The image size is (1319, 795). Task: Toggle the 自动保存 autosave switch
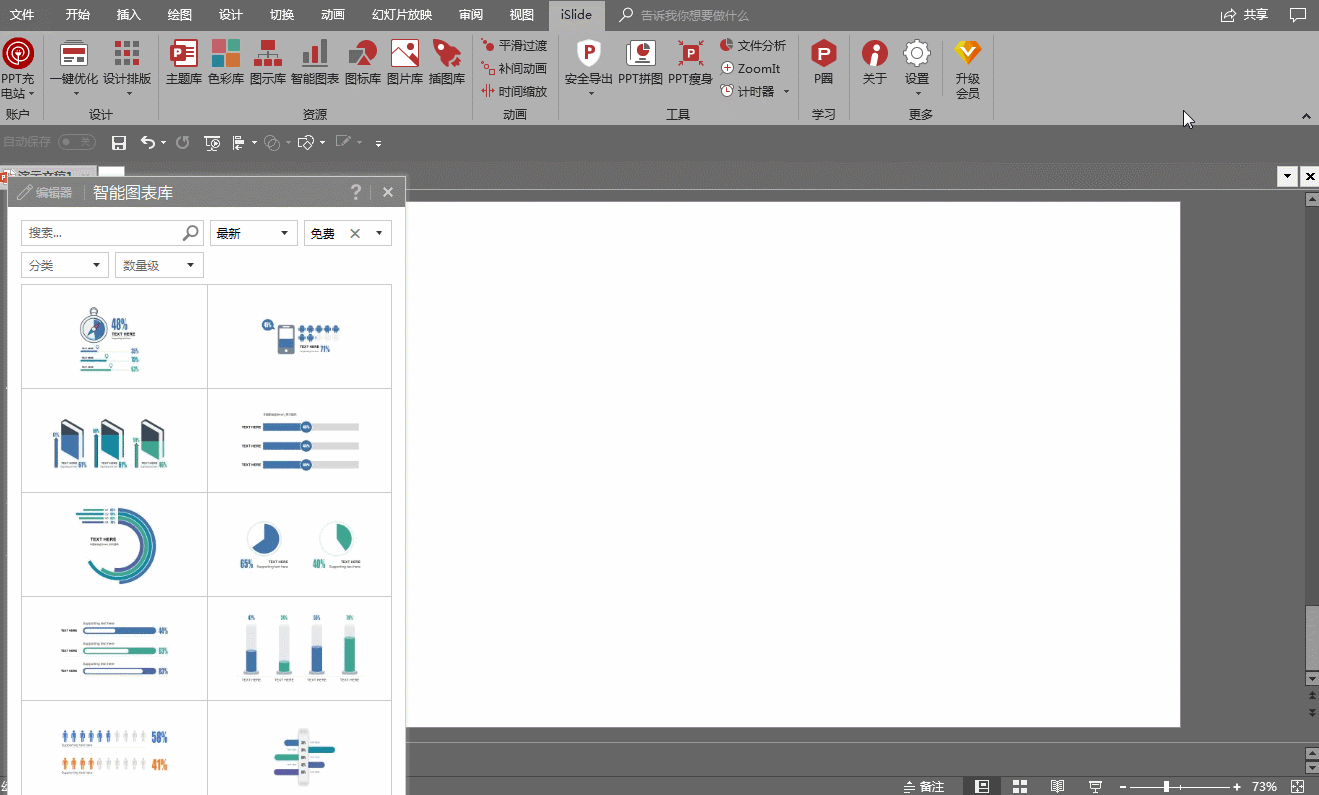click(x=76, y=143)
